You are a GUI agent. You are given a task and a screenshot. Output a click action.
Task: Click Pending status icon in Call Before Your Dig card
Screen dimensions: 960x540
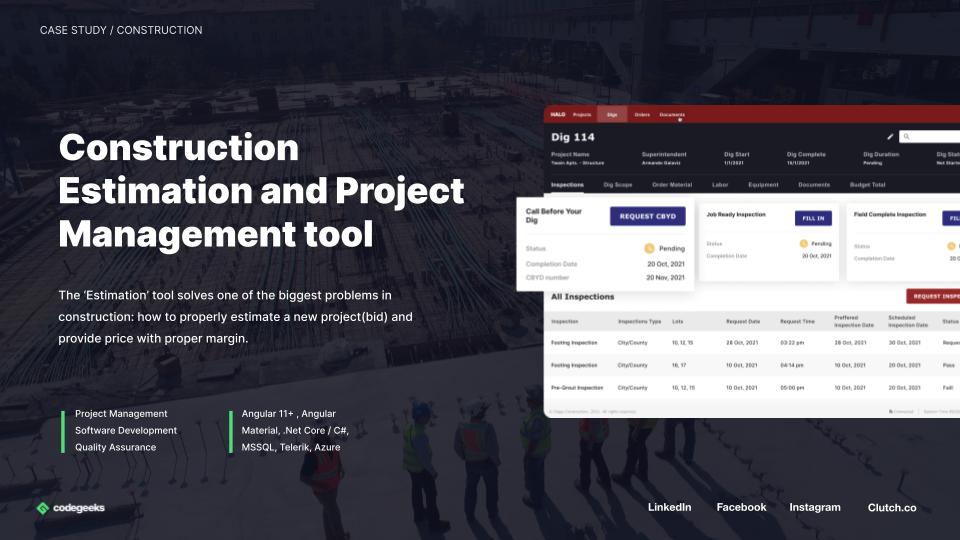click(x=649, y=248)
